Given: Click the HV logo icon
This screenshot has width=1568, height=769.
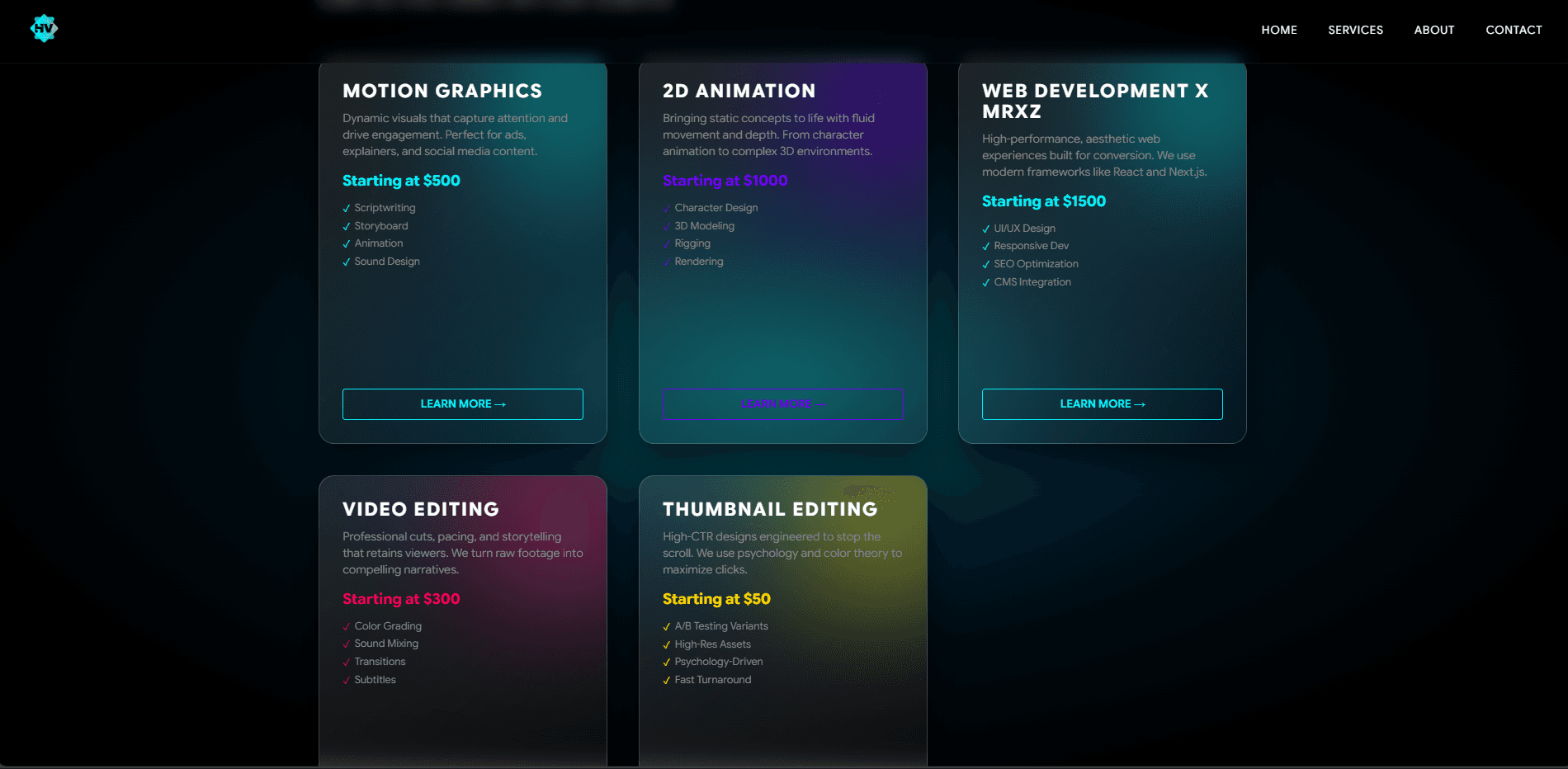Looking at the screenshot, I should 43,29.
